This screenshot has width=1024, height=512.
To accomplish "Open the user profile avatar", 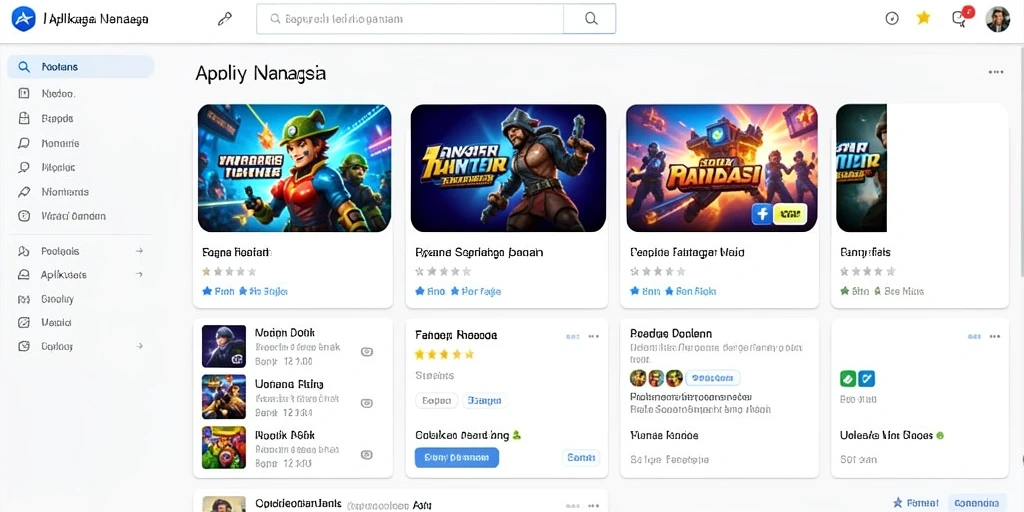I will tap(997, 19).
